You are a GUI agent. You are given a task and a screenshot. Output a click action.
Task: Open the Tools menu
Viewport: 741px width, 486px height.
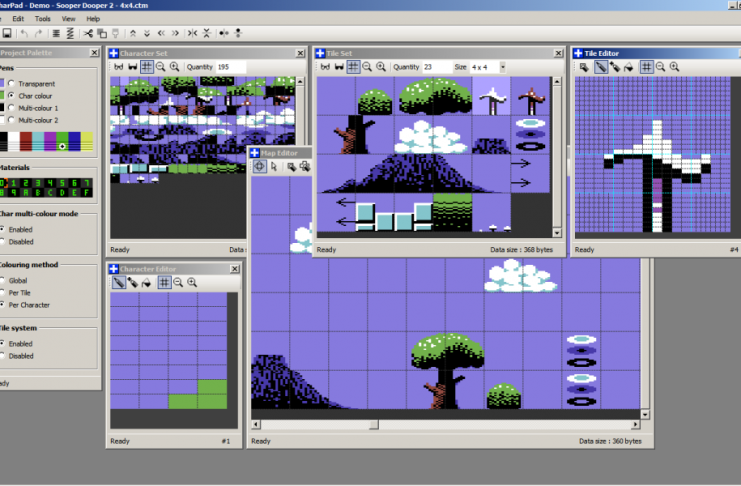point(43,19)
